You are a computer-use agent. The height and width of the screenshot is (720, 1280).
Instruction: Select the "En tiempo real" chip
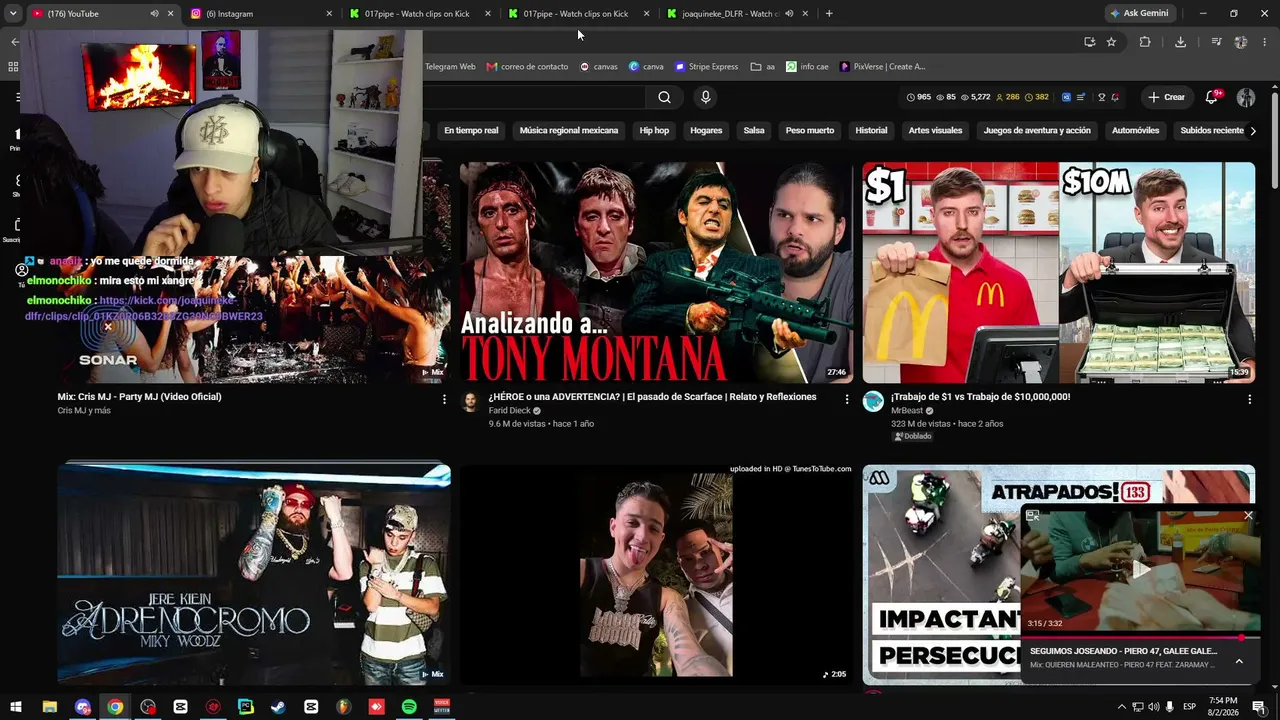[x=471, y=130]
